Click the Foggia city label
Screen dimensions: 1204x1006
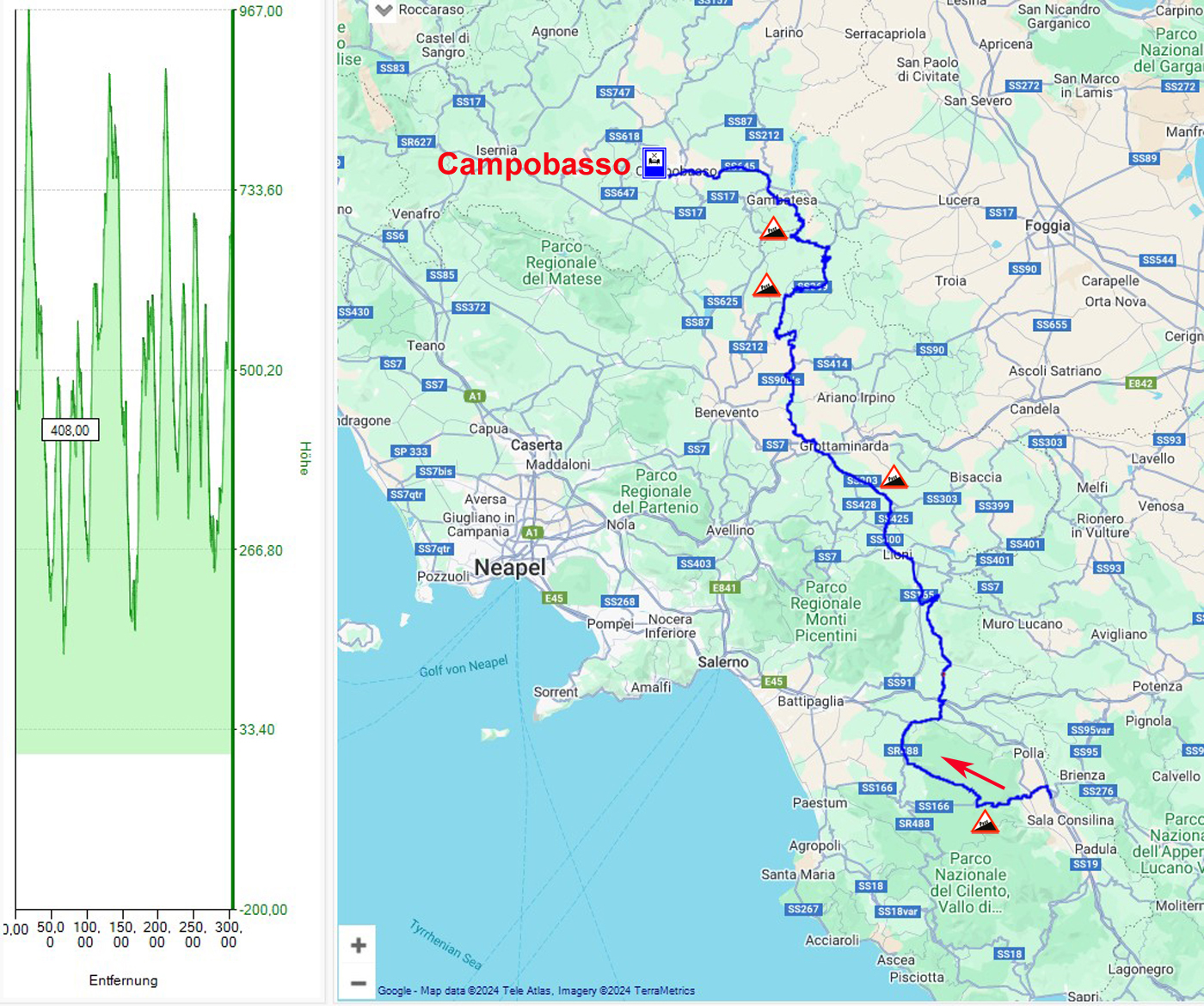(x=1047, y=225)
